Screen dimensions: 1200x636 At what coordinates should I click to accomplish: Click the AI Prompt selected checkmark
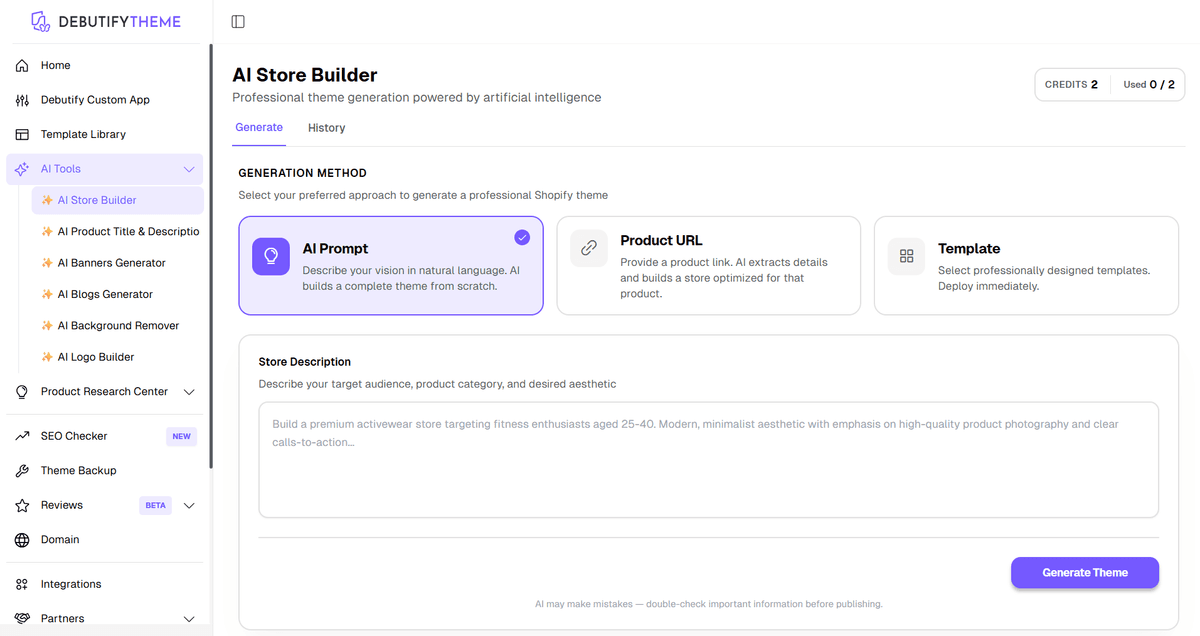[x=522, y=238]
